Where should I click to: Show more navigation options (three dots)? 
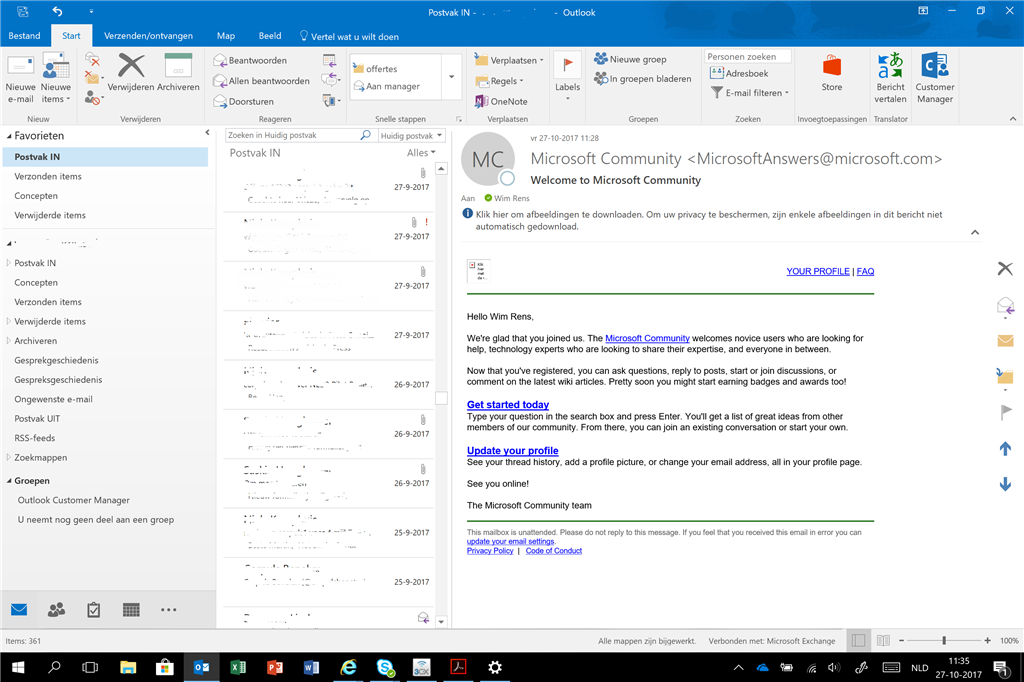pos(168,609)
